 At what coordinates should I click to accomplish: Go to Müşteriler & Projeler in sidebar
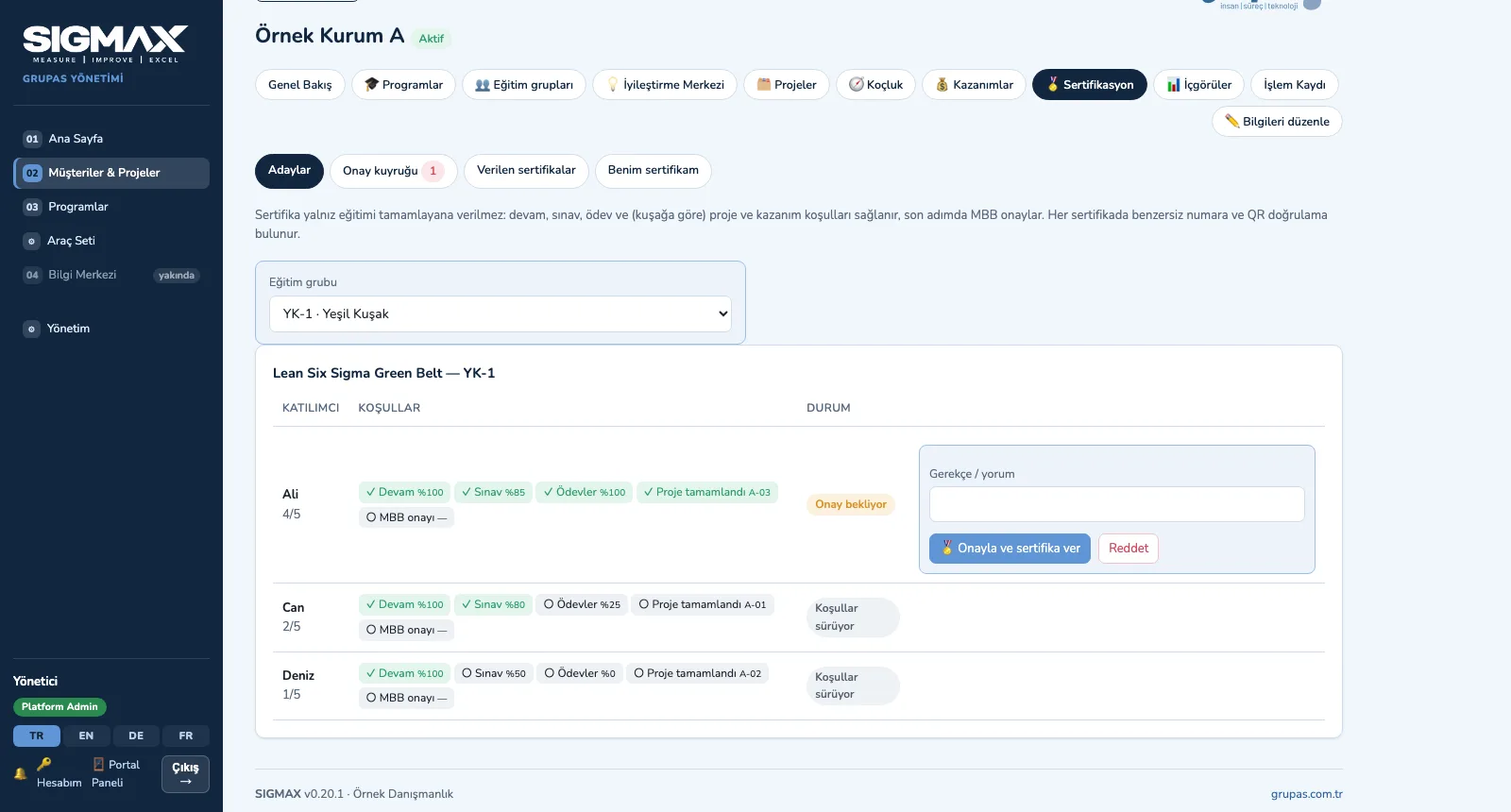click(x=111, y=173)
